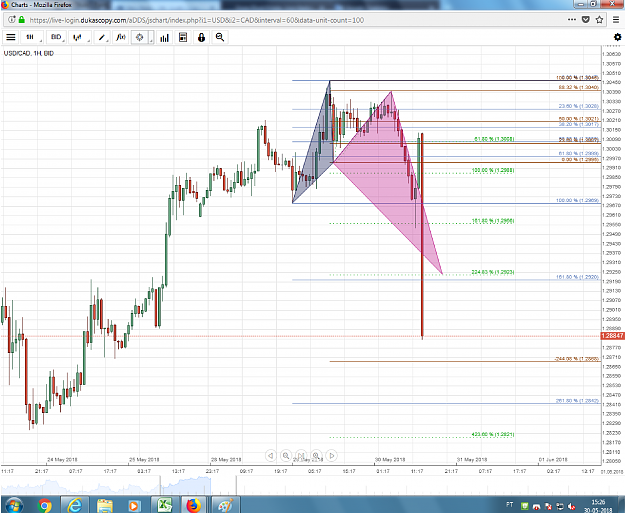Click the 24 May 2018 date label
625x513 pixels.
point(62,460)
